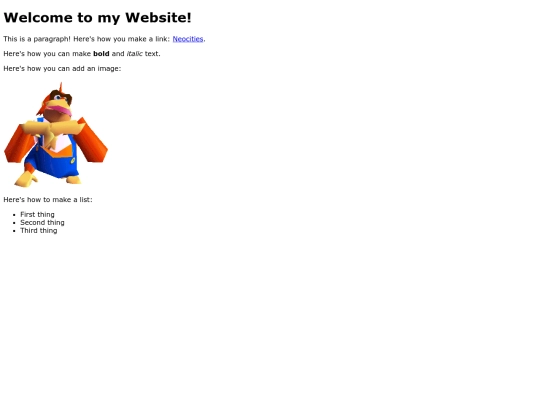Click the bullet beside 'First thing'
The image size is (540, 405).
pyautogui.click(x=14, y=215)
